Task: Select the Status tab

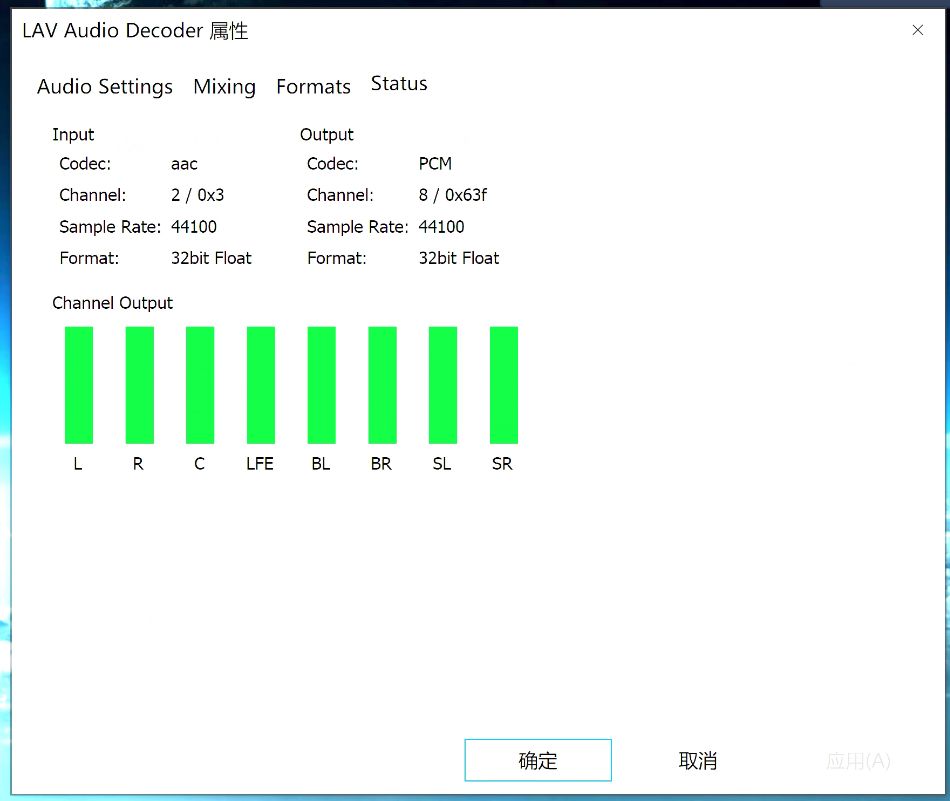Action: pos(399,84)
